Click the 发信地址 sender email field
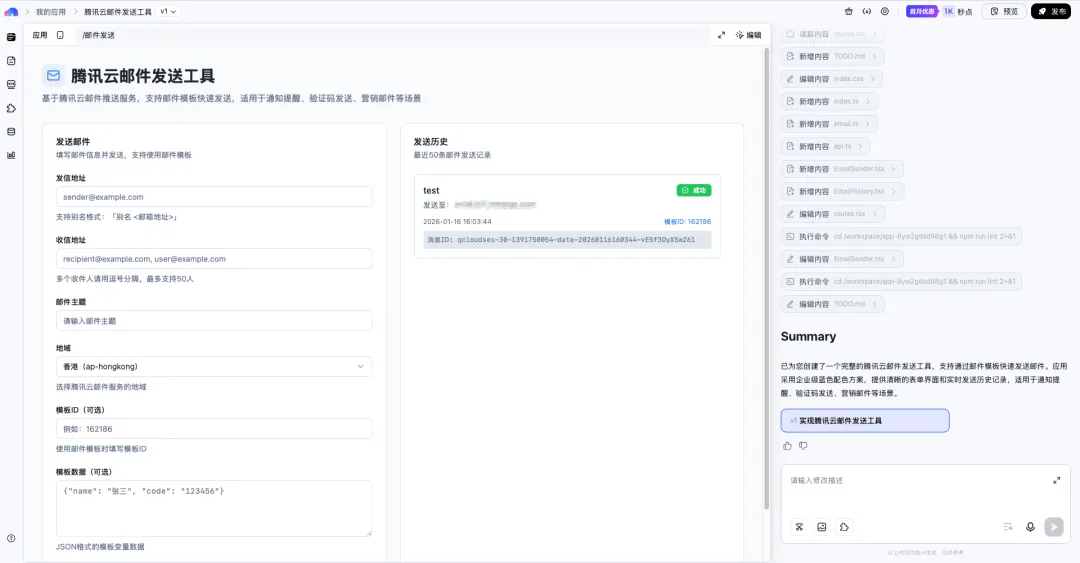 pos(214,197)
